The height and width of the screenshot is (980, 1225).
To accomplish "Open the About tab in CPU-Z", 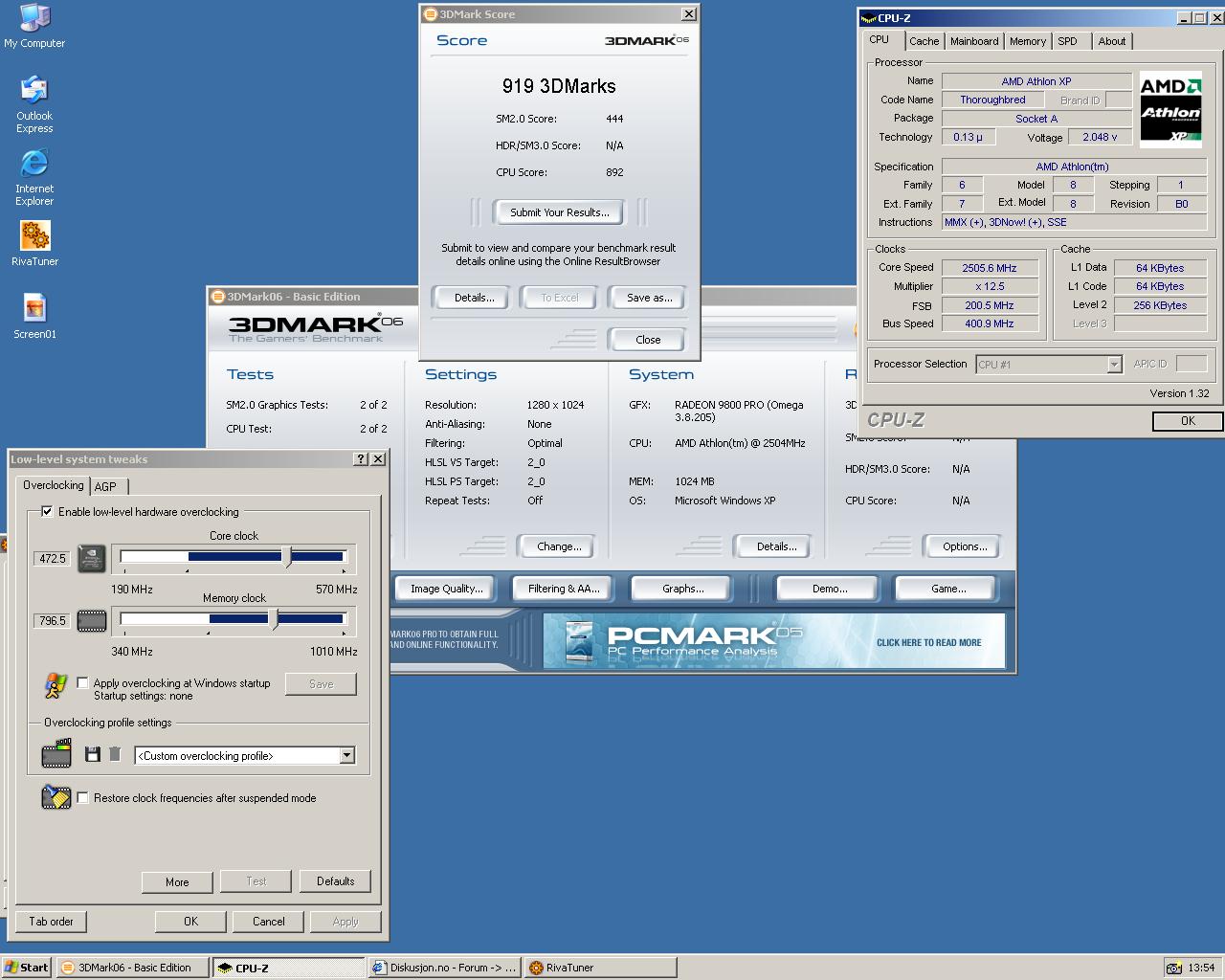I will 1112,41.
